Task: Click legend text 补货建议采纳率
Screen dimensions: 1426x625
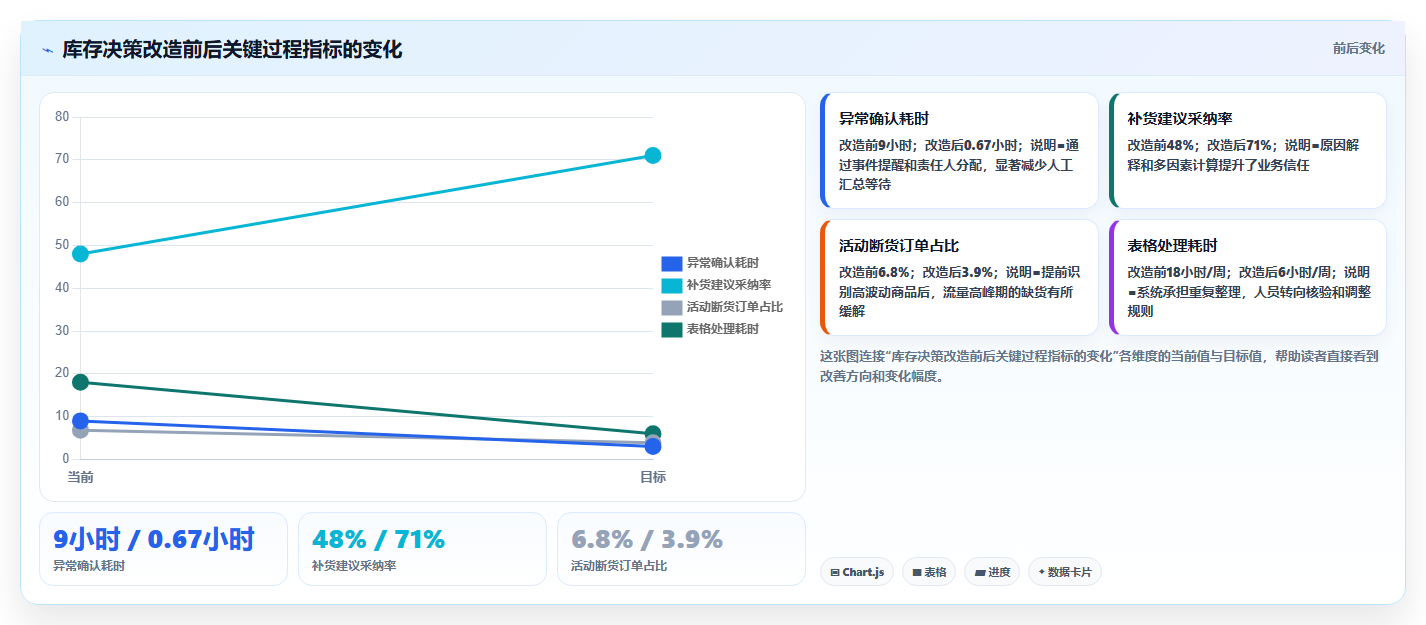Action: click(728, 285)
